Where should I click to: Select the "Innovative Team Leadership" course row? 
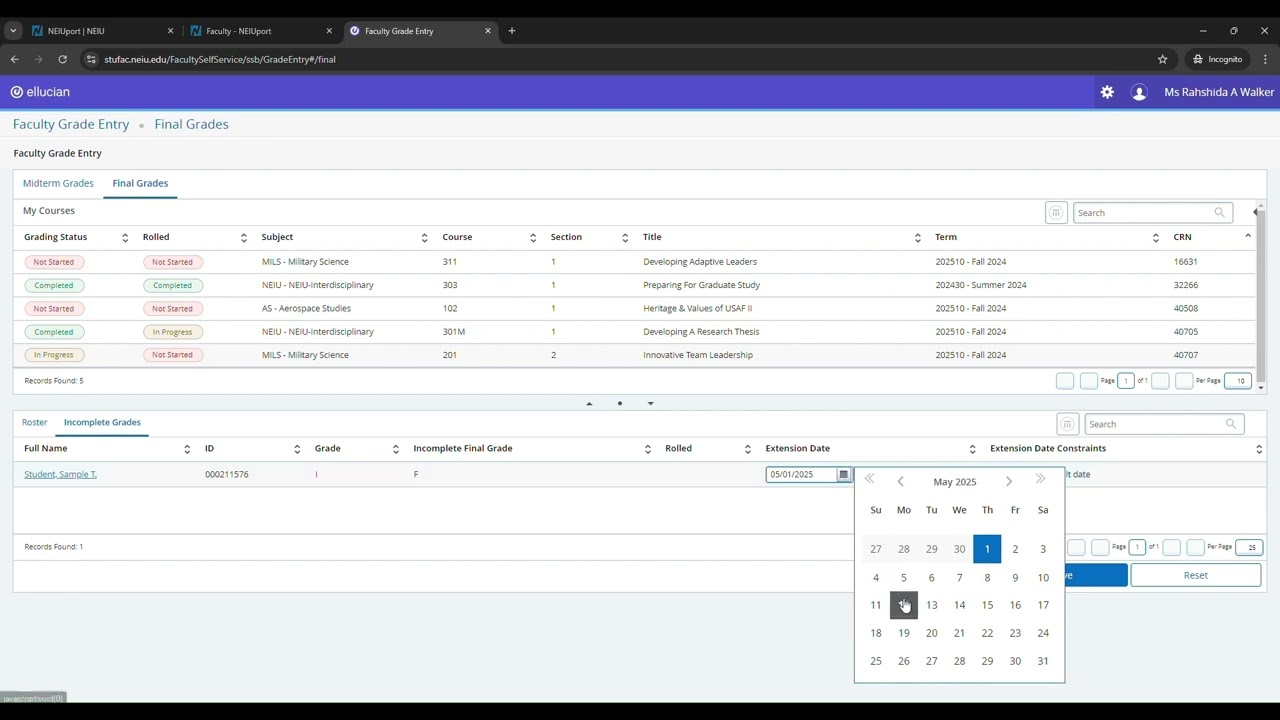pyautogui.click(x=635, y=355)
